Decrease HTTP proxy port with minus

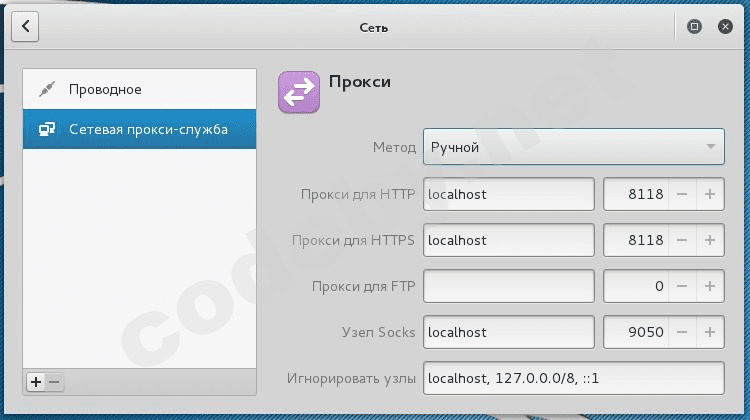pyautogui.click(x=682, y=194)
